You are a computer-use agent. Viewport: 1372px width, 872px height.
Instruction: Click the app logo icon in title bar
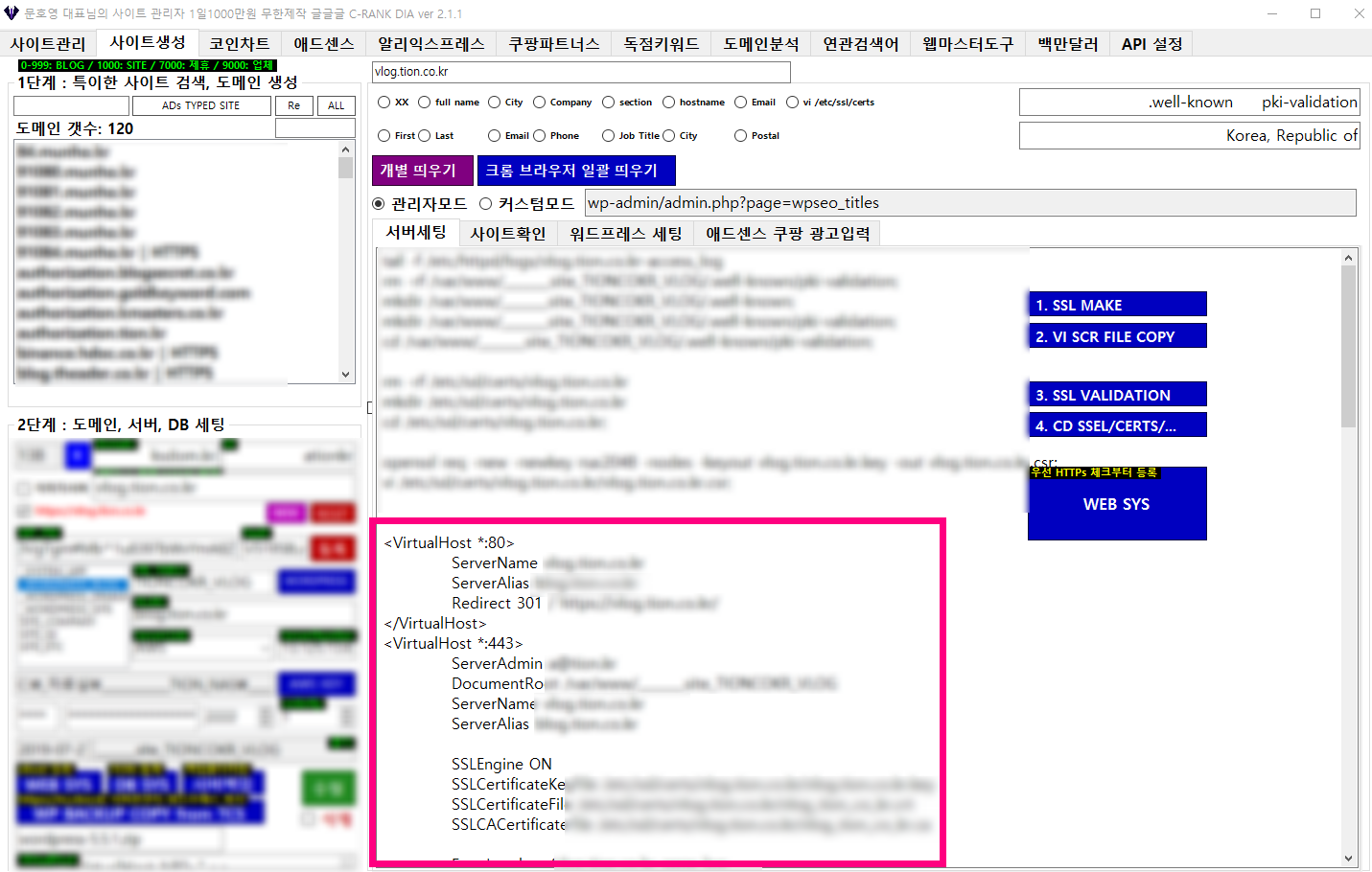pyautogui.click(x=12, y=13)
